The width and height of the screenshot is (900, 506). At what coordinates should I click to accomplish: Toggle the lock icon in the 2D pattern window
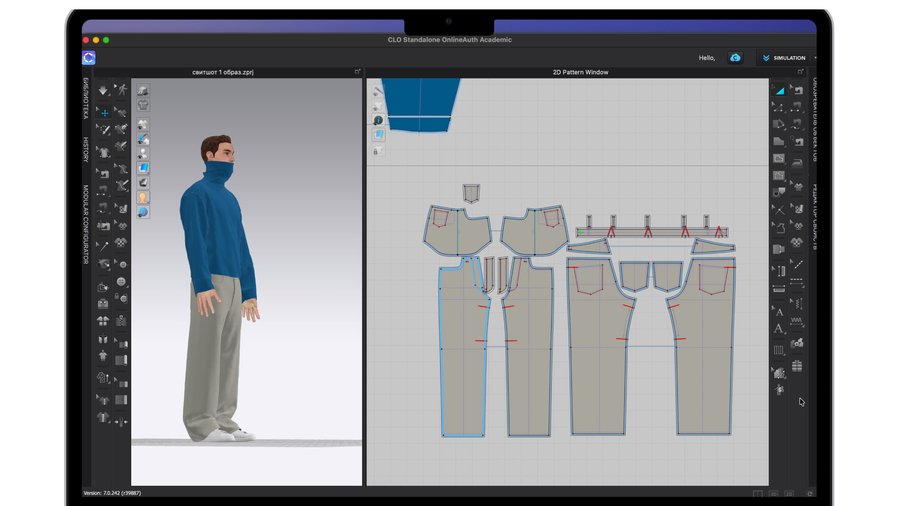[x=377, y=151]
